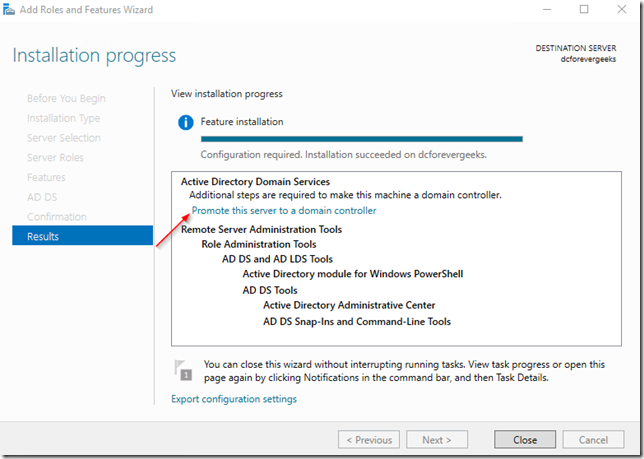644x459 pixels.
Task: Click the blue information icon beside Feature installation
Action: pos(184,122)
